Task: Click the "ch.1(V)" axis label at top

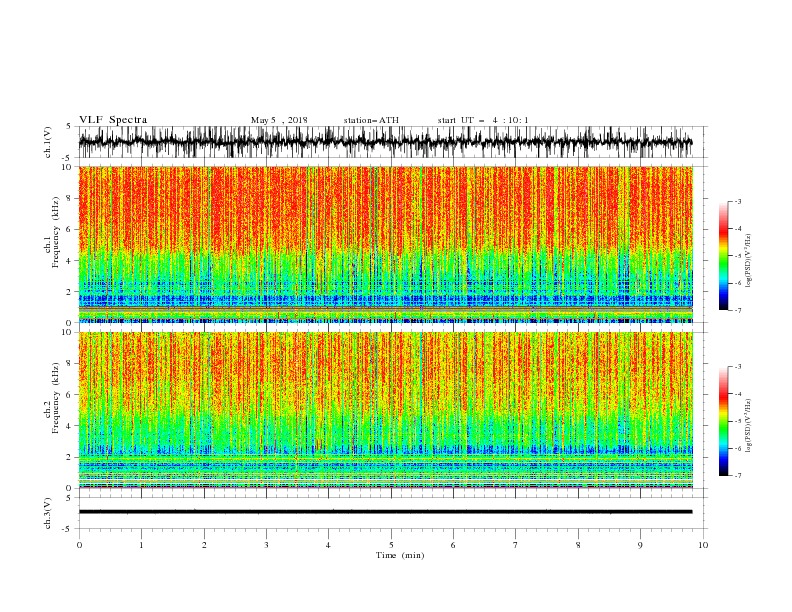Action: click(x=48, y=142)
